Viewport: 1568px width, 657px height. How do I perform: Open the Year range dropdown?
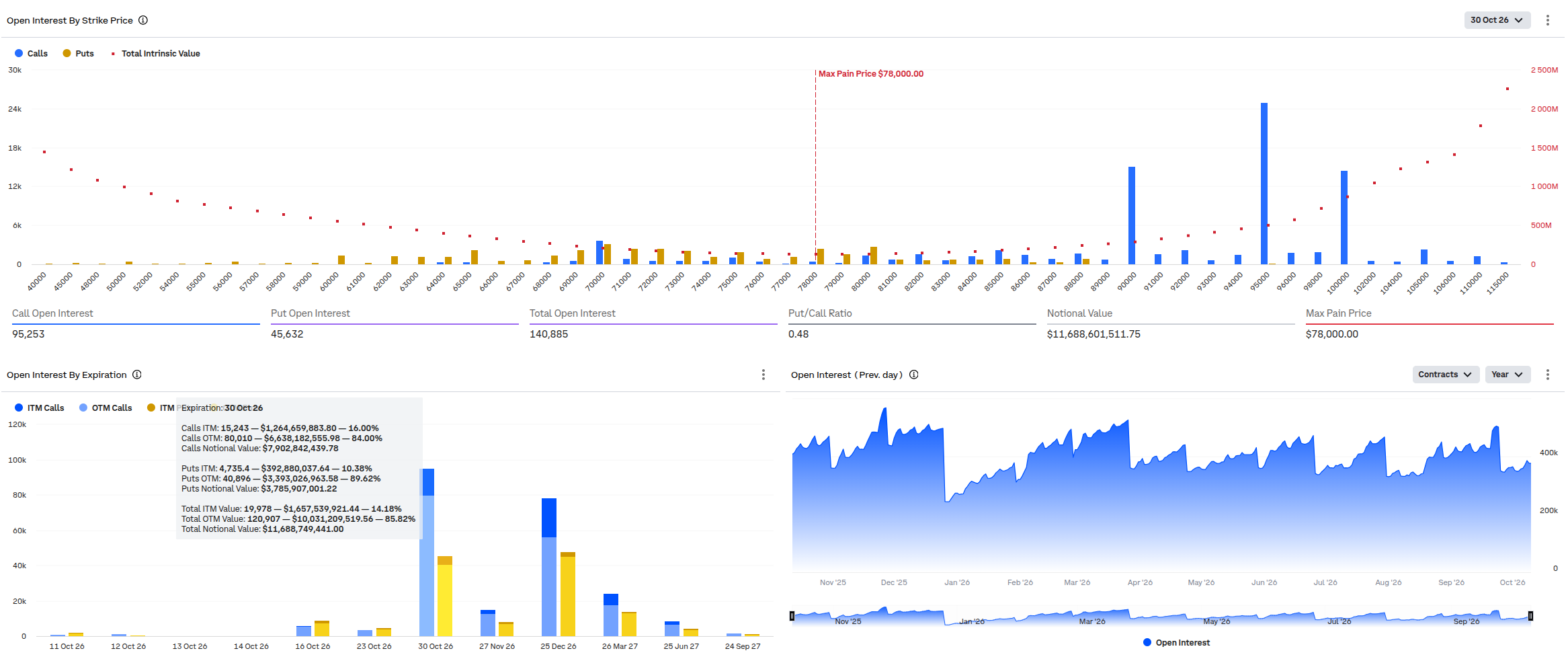tap(1508, 375)
